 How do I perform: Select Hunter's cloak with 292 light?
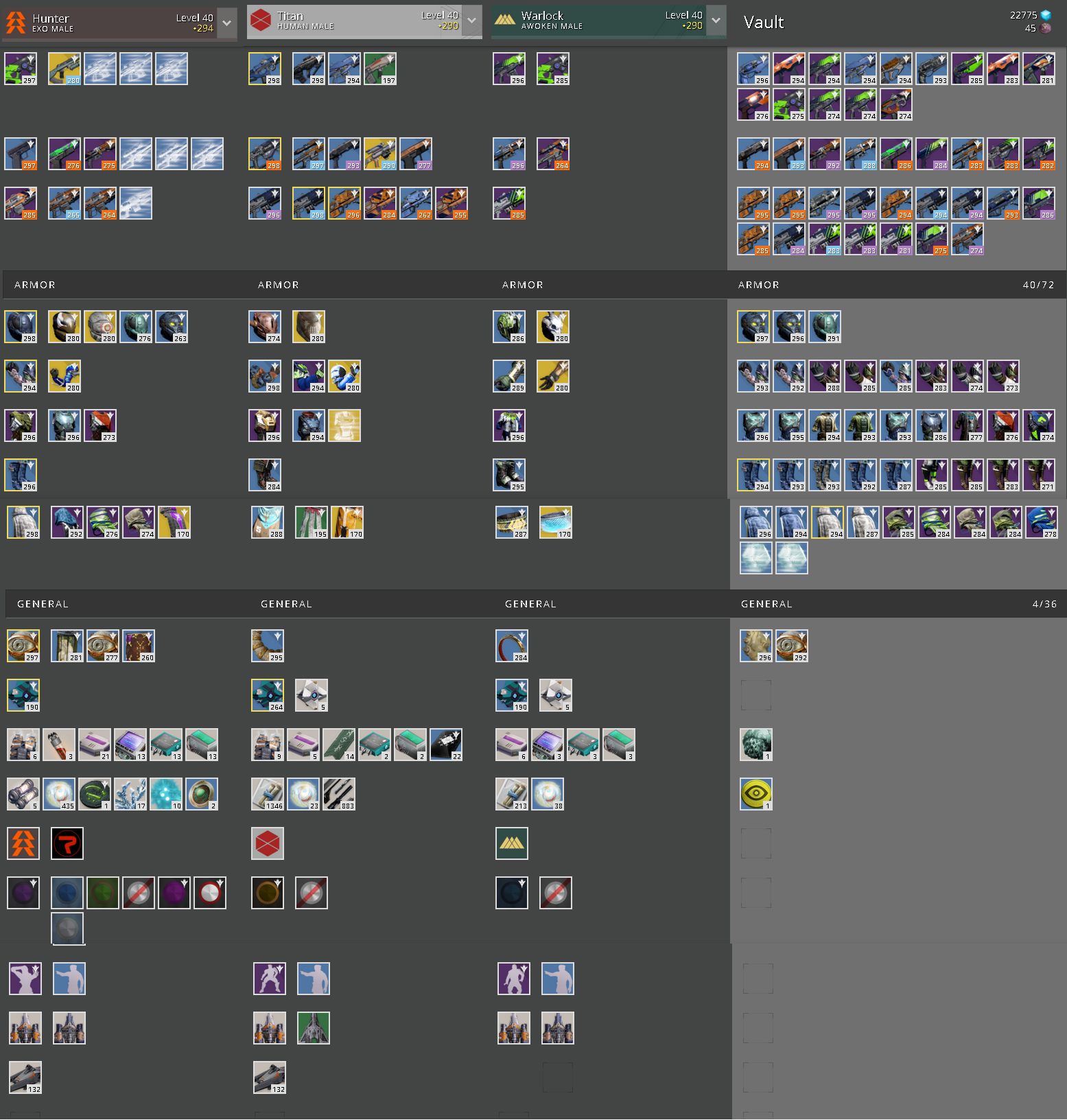(67, 522)
